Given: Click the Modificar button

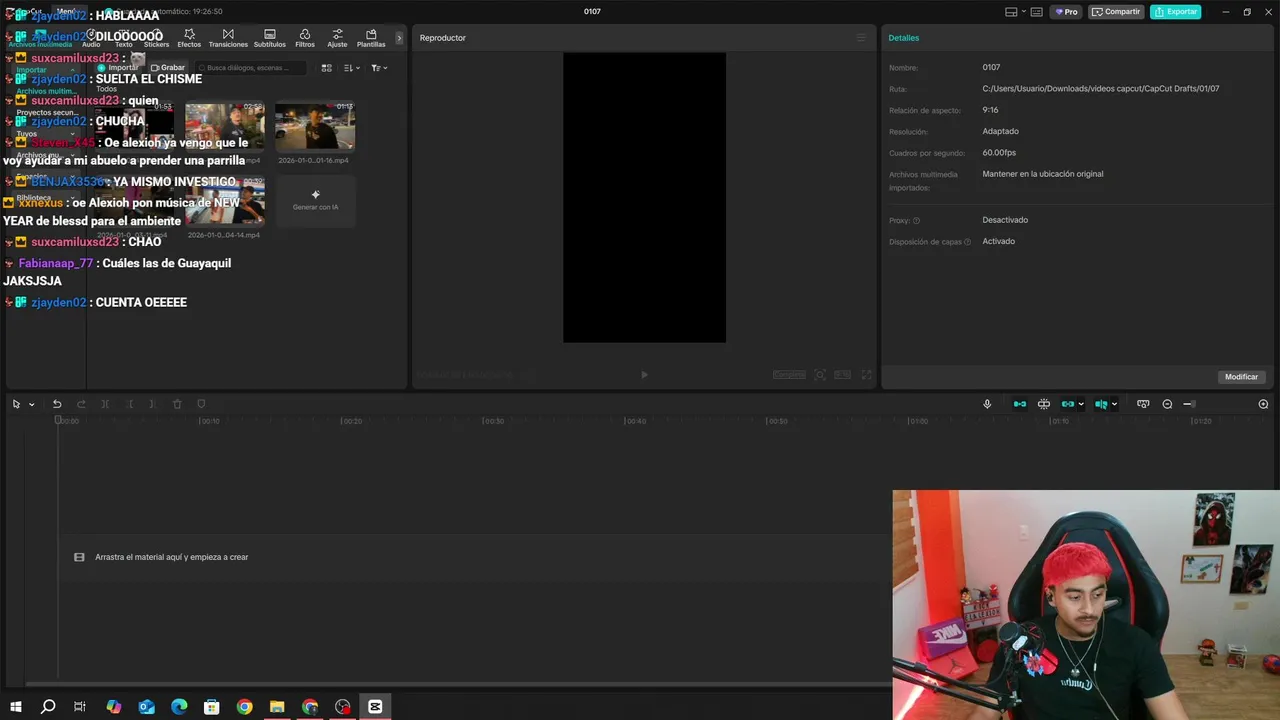Looking at the screenshot, I should click(x=1241, y=377).
